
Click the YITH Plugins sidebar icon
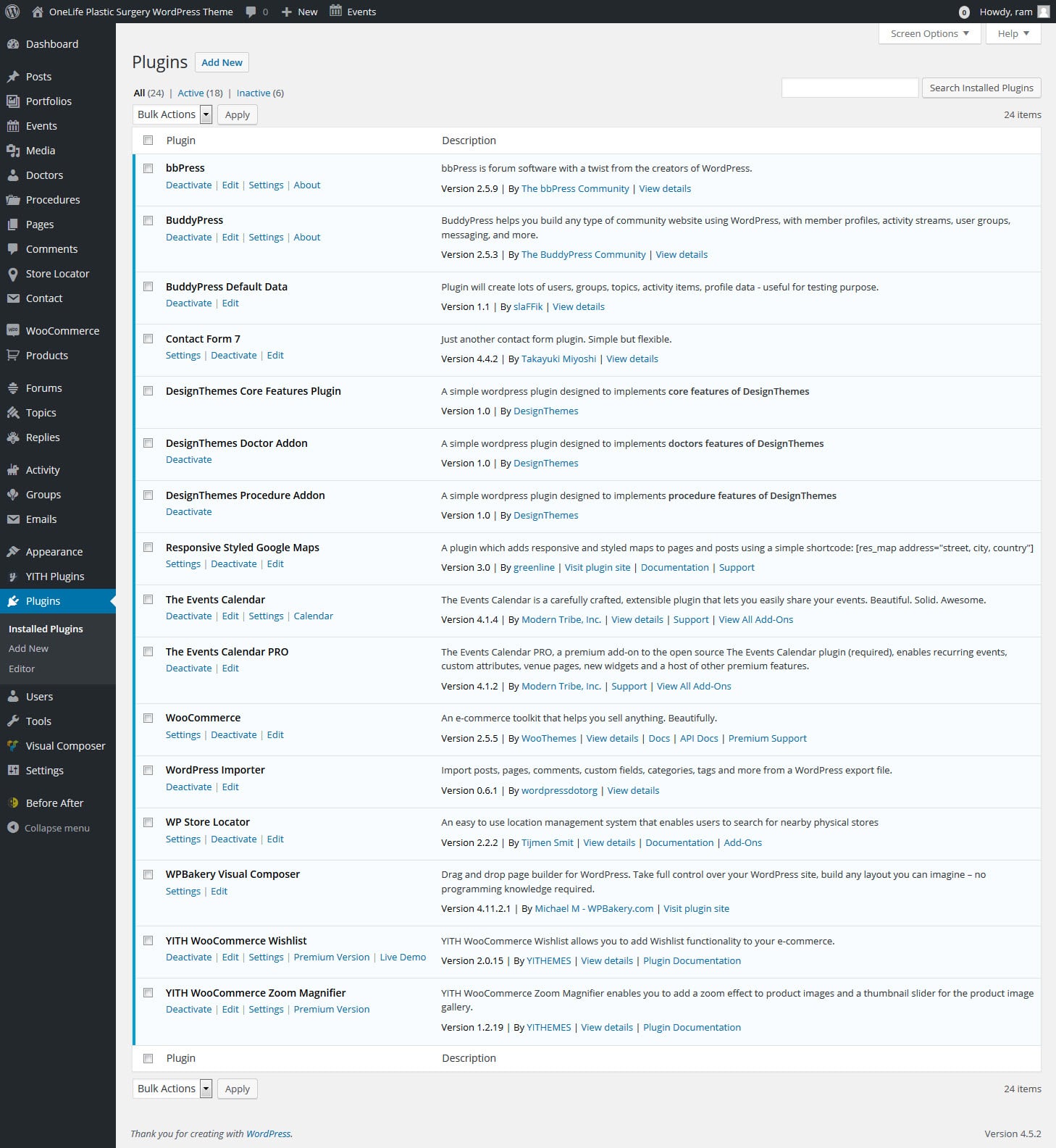[x=13, y=577]
